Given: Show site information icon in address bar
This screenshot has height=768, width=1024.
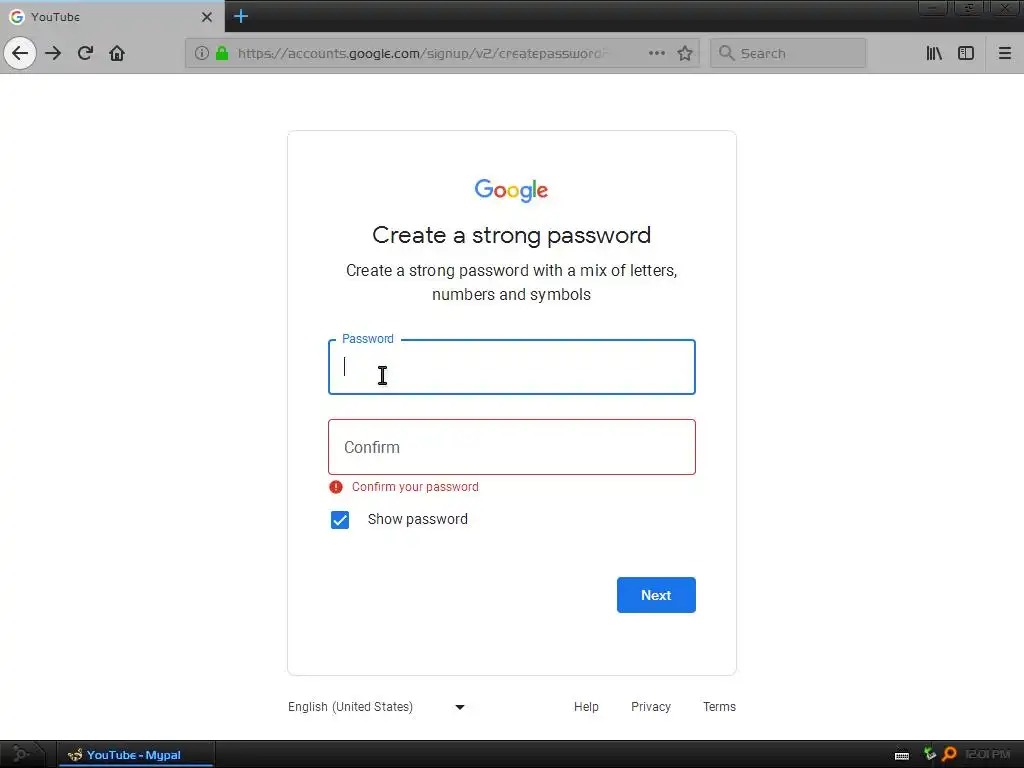Looking at the screenshot, I should point(202,53).
